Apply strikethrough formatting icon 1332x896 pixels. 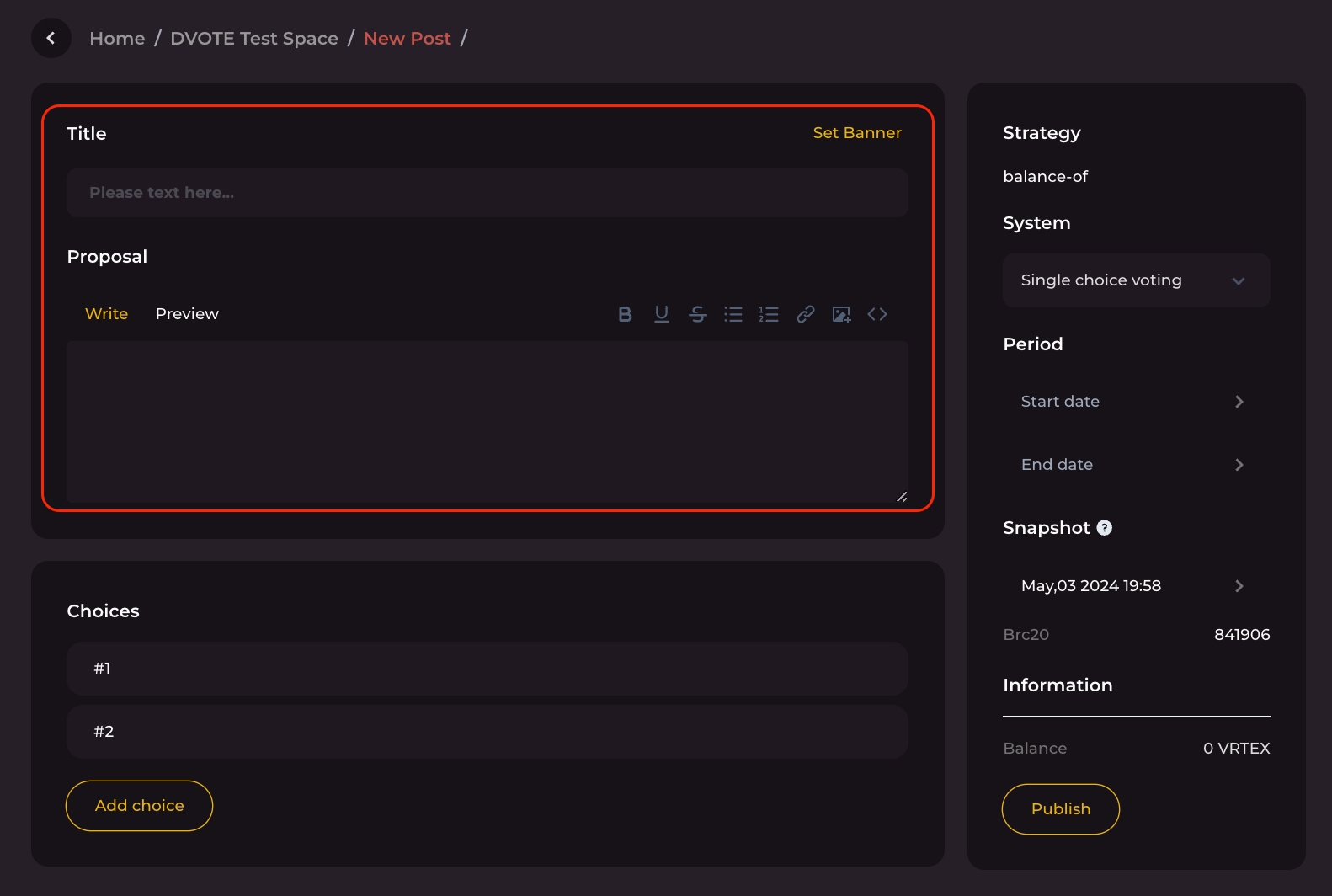tap(698, 314)
